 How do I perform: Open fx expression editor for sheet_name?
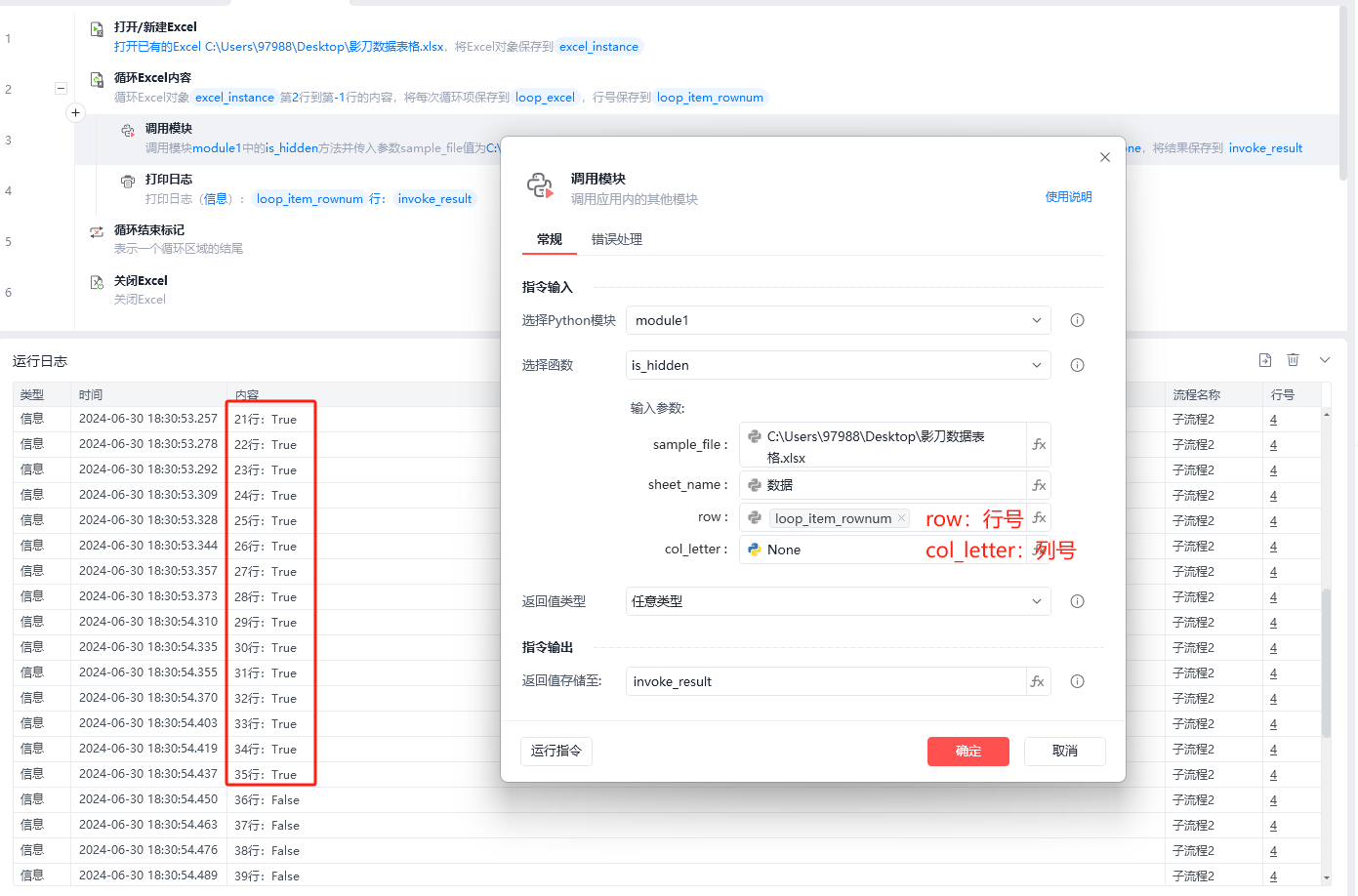[1039, 485]
